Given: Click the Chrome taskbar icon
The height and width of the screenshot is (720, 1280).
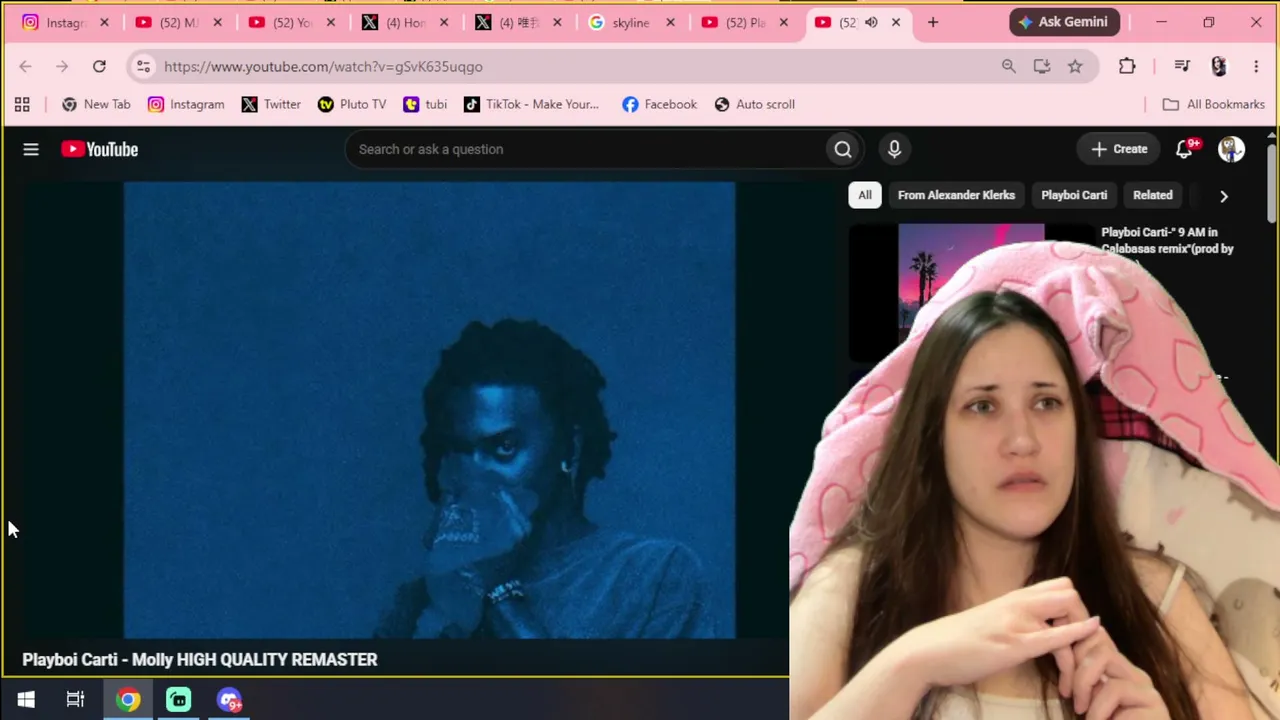Looking at the screenshot, I should click(128, 700).
